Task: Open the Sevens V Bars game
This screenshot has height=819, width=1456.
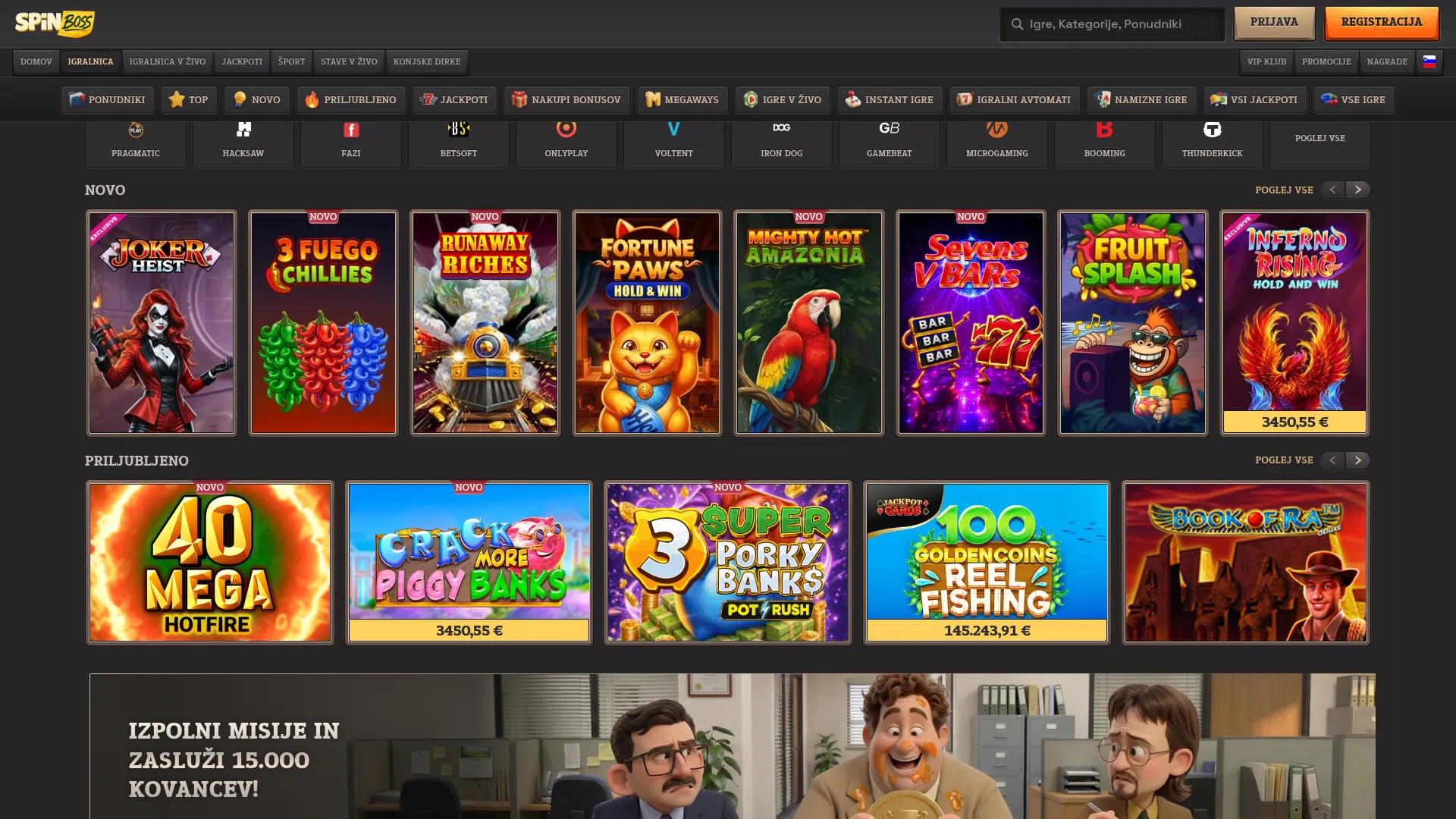Action: tap(971, 323)
